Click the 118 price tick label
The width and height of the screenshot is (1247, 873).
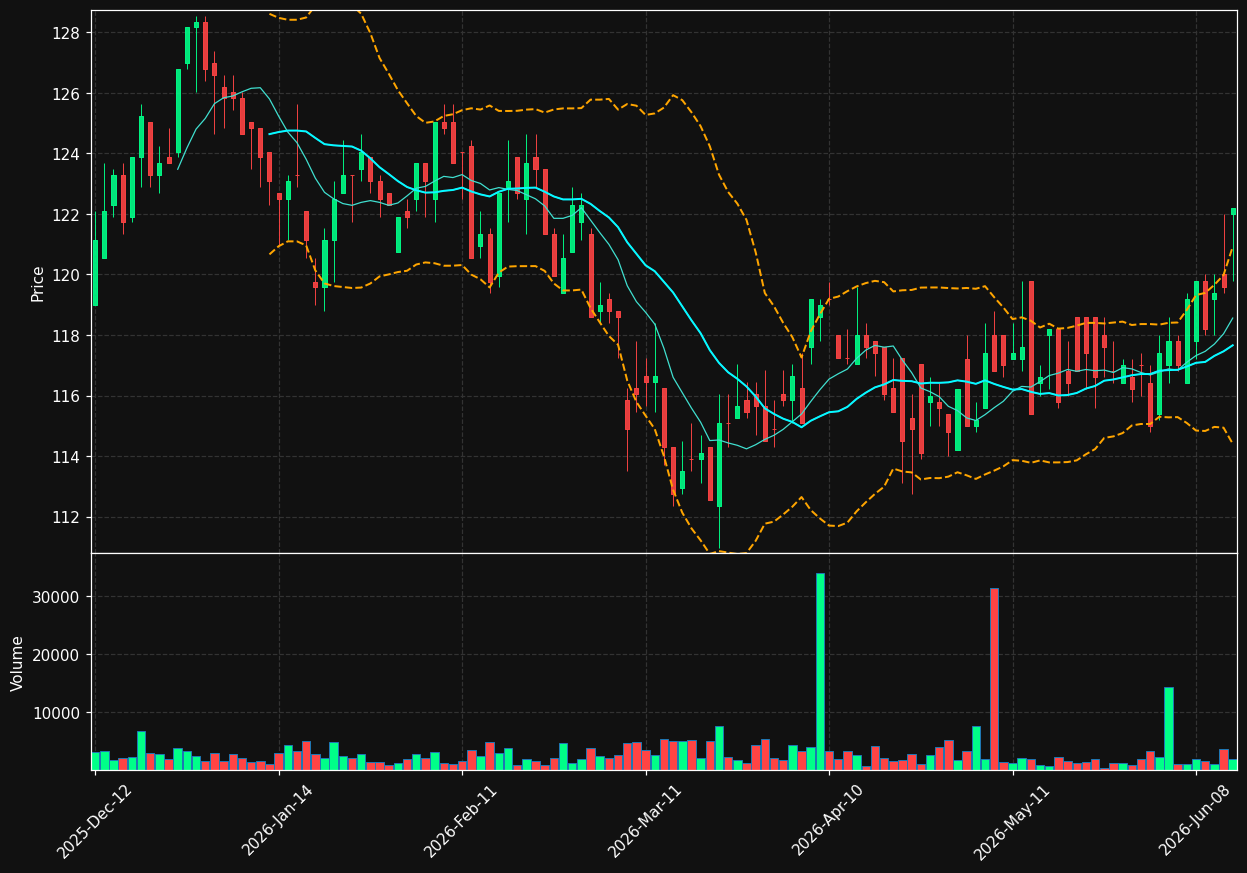(67, 336)
